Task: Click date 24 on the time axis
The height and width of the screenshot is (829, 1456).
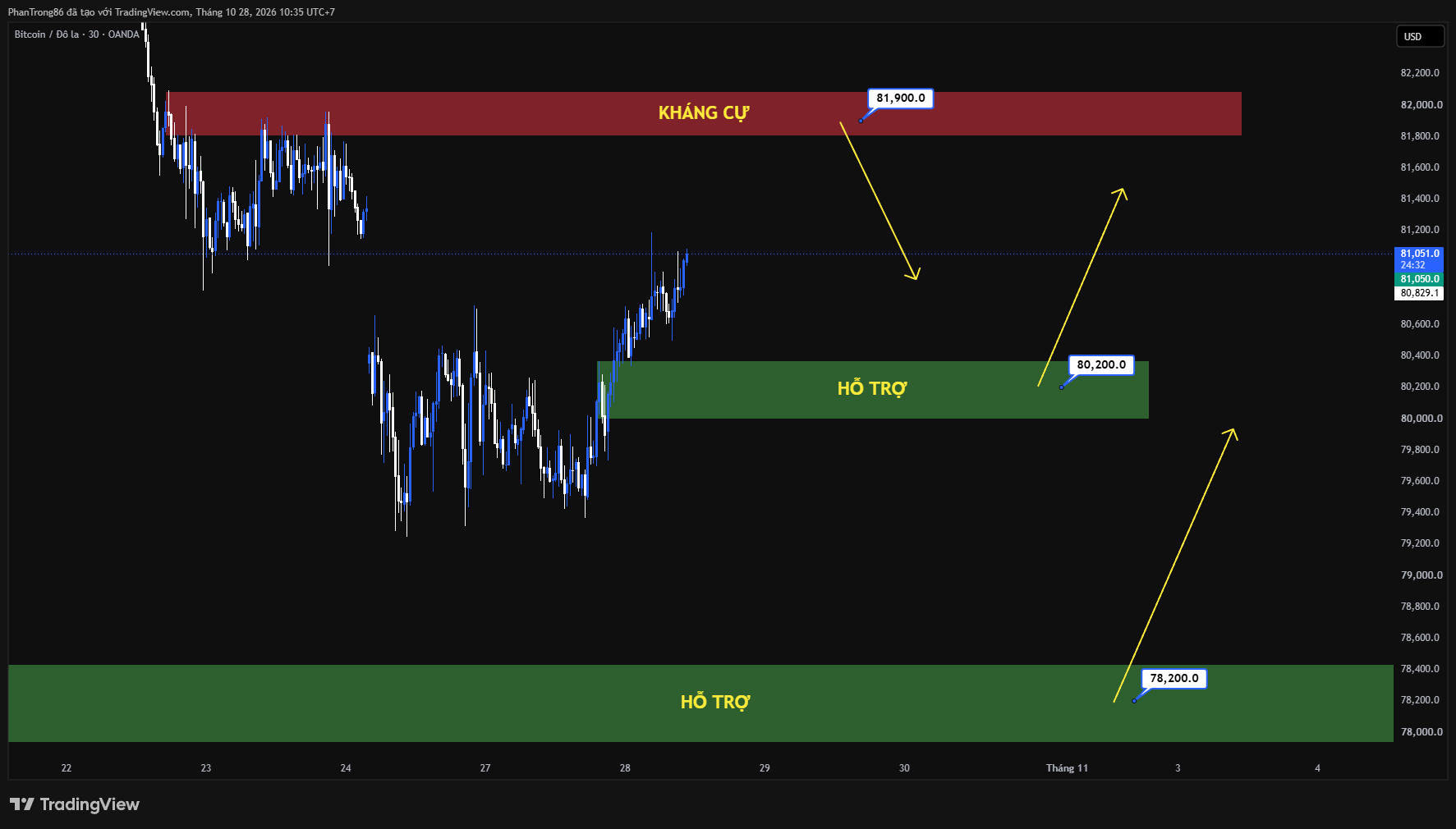Action: click(x=346, y=768)
